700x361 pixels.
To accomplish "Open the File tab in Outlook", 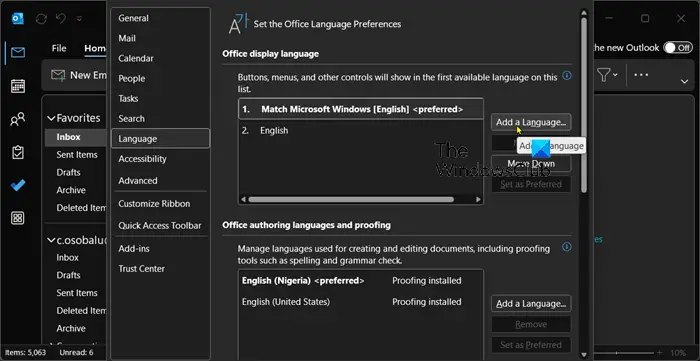I will click(x=59, y=48).
